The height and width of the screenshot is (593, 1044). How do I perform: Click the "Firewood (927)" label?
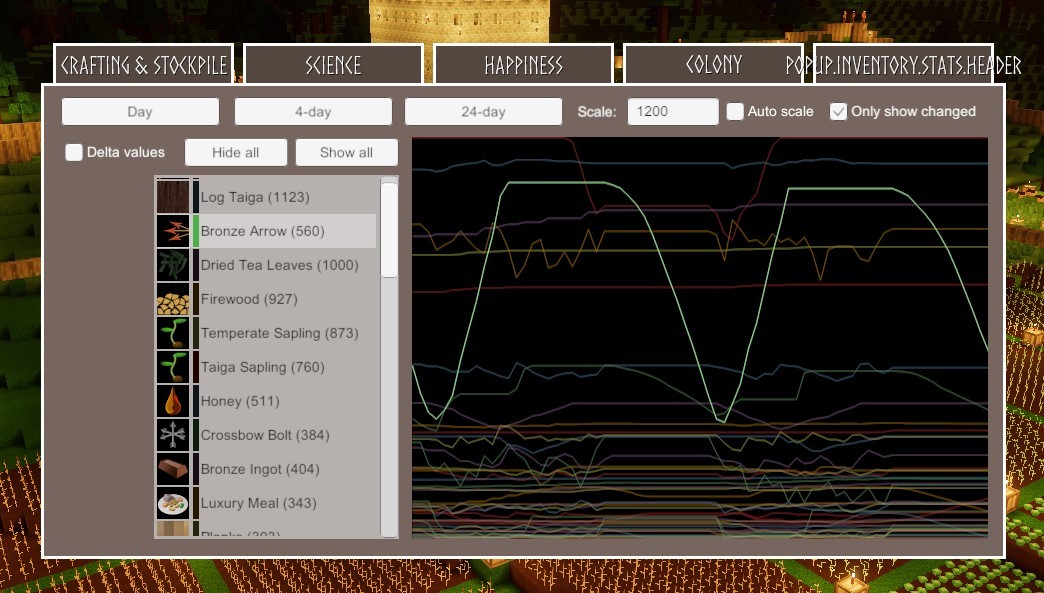pyautogui.click(x=249, y=299)
